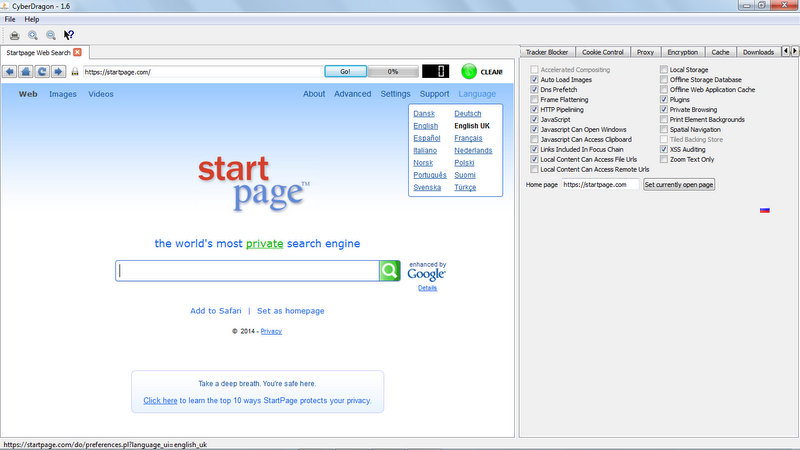Switch to Cookie Control tab
Screen dimensions: 800x450
[603, 52]
